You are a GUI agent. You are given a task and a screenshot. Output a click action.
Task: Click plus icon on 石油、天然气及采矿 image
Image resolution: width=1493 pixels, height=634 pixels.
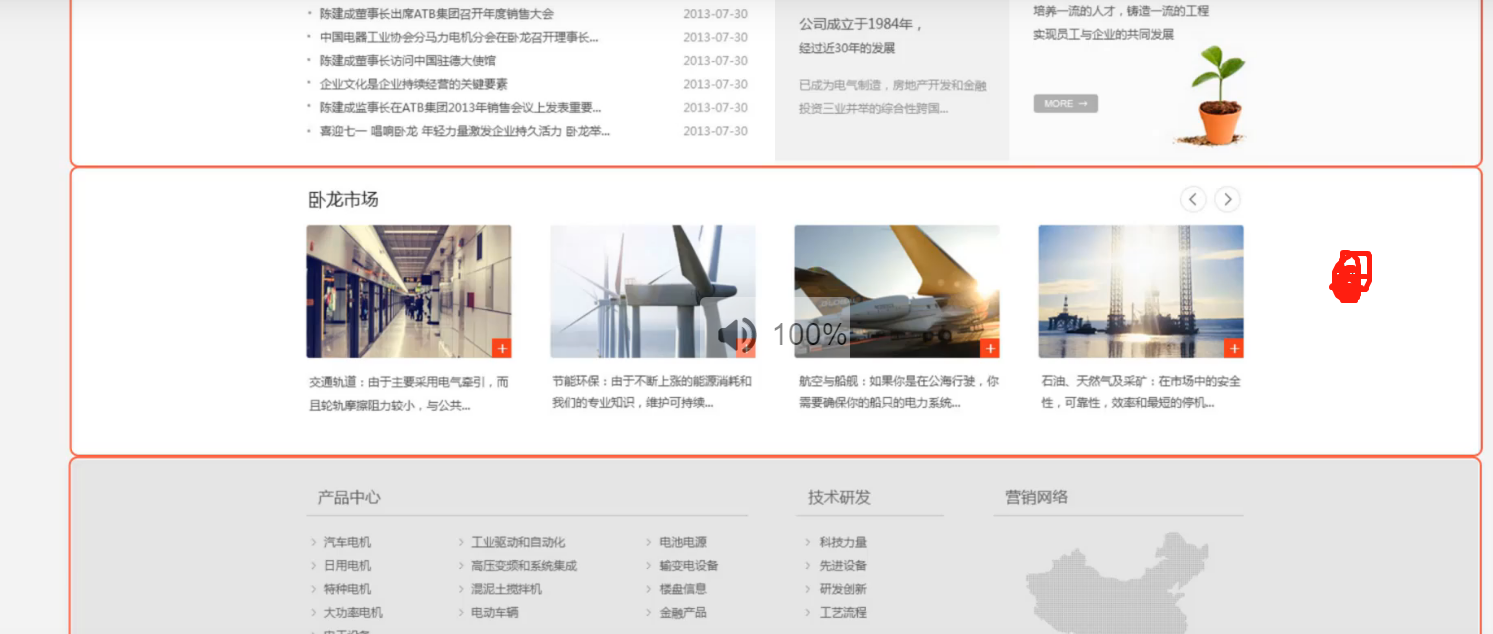pos(1234,348)
